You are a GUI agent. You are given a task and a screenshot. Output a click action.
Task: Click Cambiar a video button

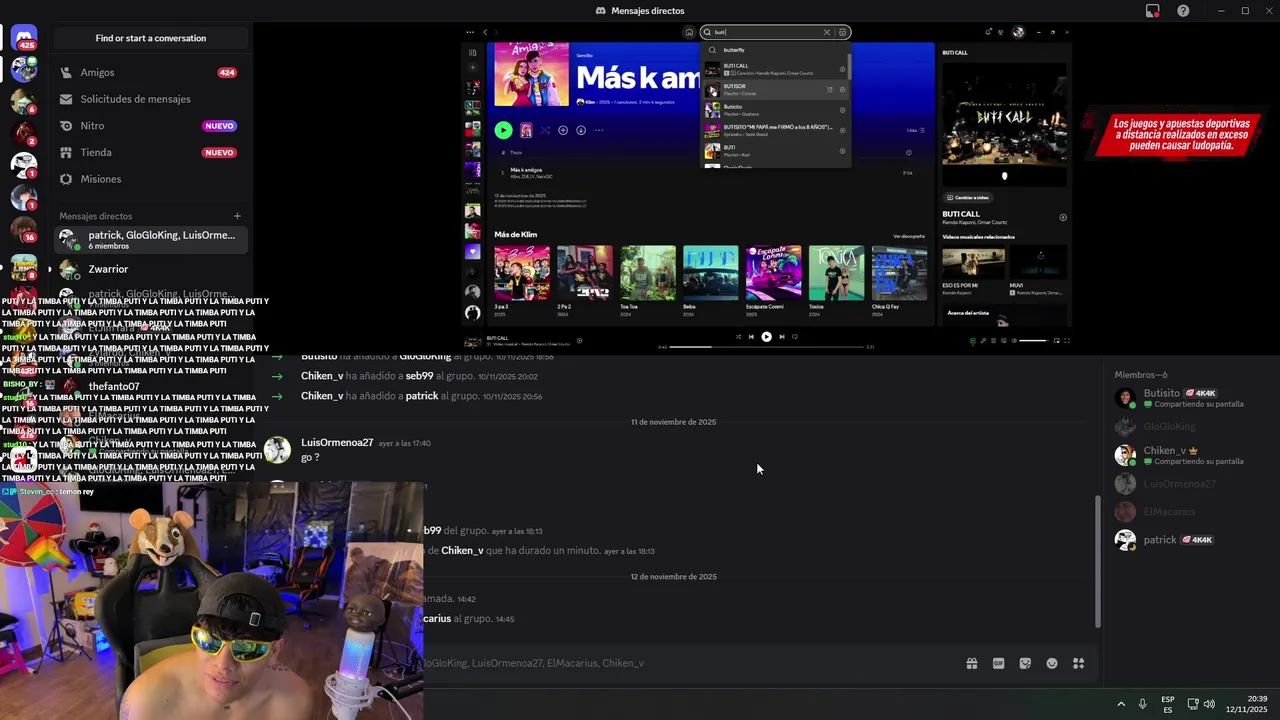click(x=967, y=197)
